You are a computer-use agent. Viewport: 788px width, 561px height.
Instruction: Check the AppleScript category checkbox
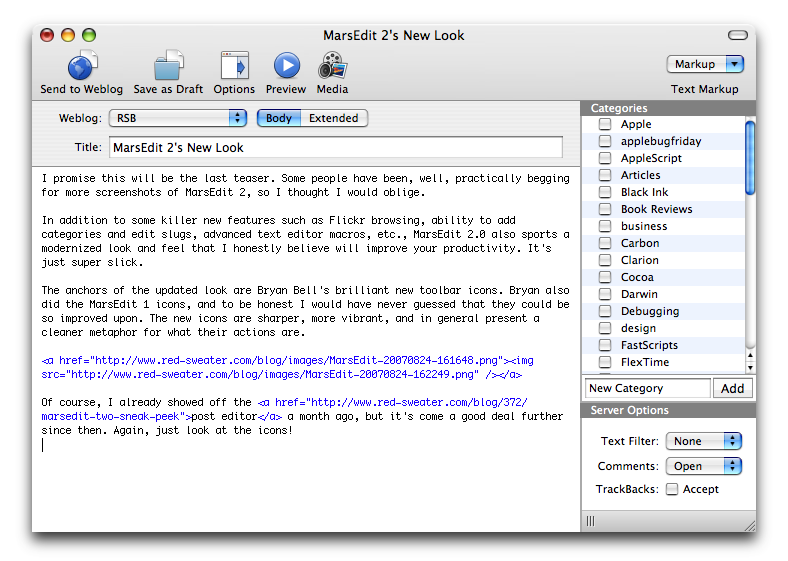tap(605, 158)
